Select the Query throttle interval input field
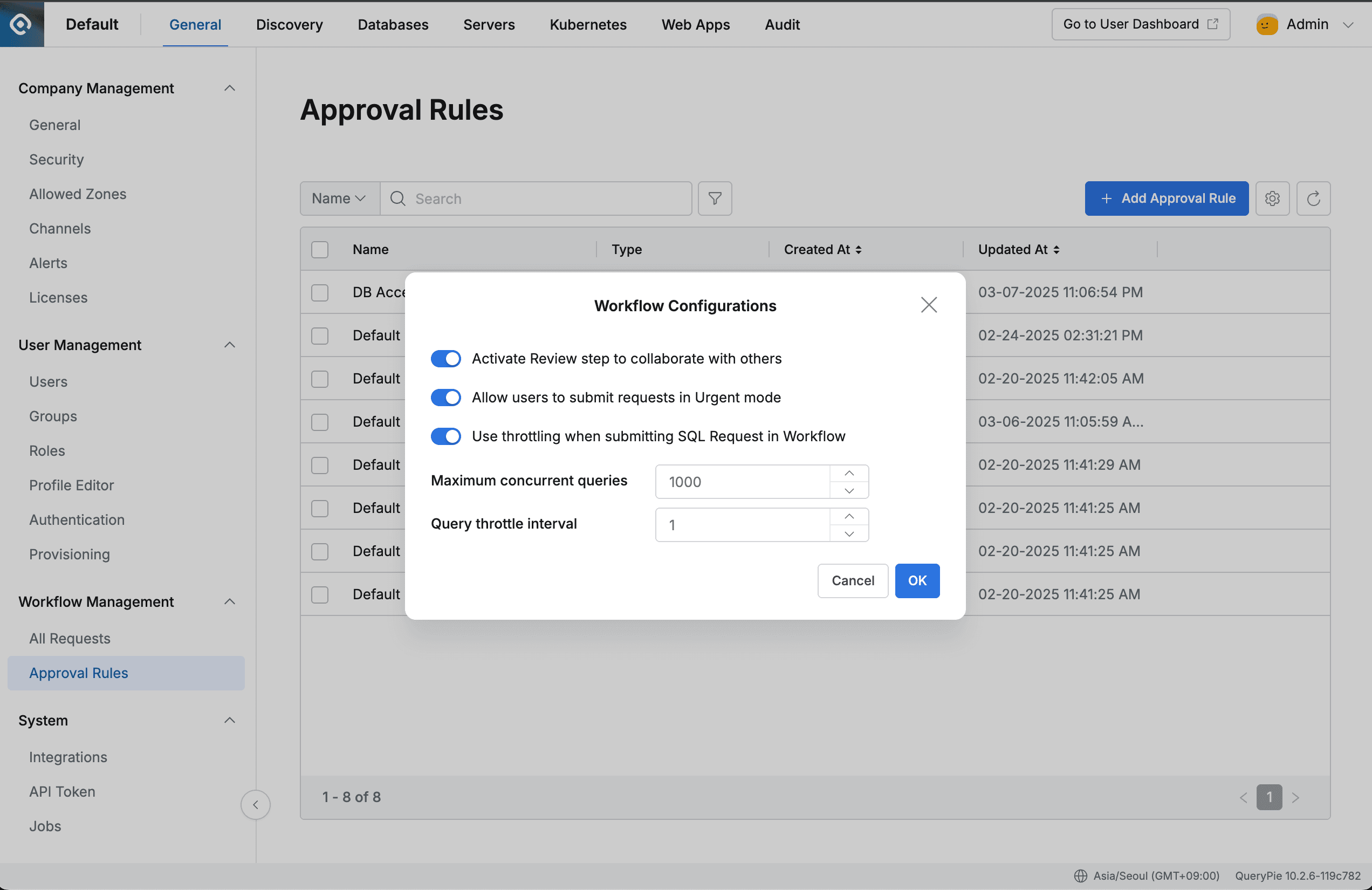Screen dimensions: 1372x890 tap(744, 524)
